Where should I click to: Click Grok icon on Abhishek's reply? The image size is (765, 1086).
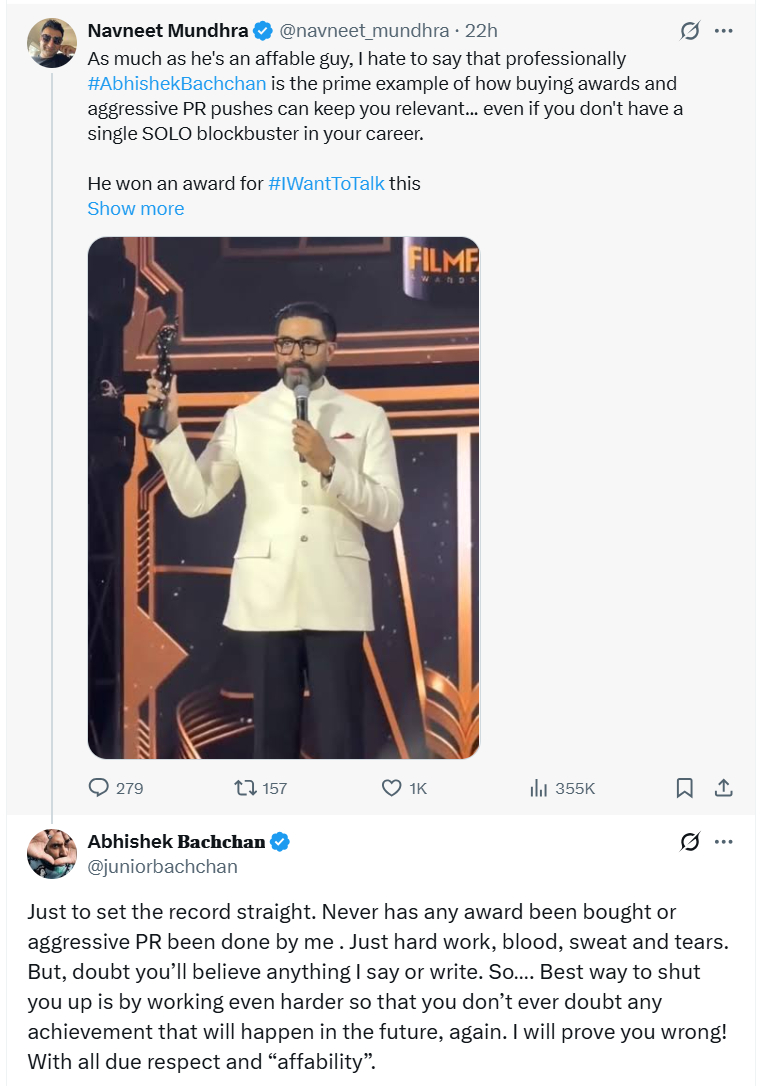tap(690, 842)
